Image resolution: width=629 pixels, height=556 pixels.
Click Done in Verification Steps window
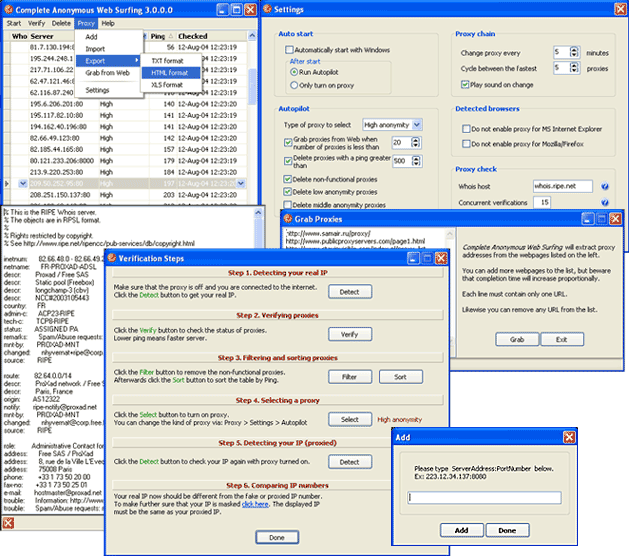coord(277,537)
